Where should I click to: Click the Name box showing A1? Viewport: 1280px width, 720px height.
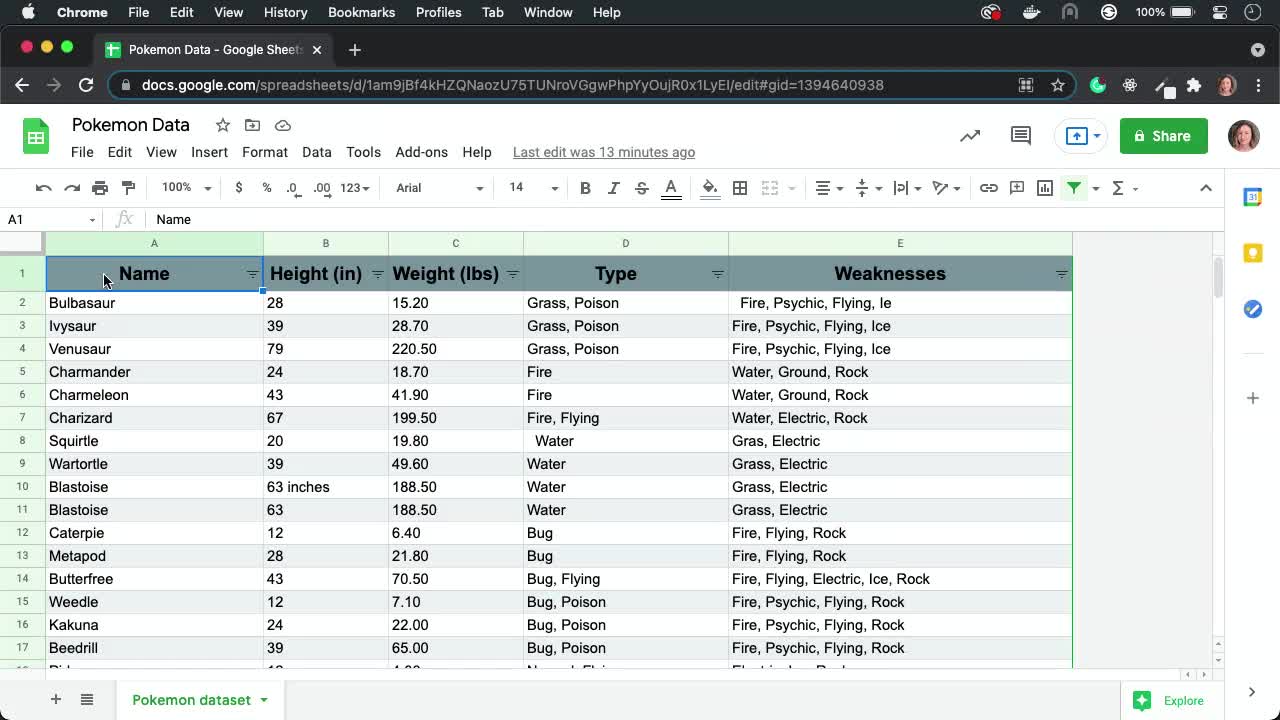coord(50,219)
